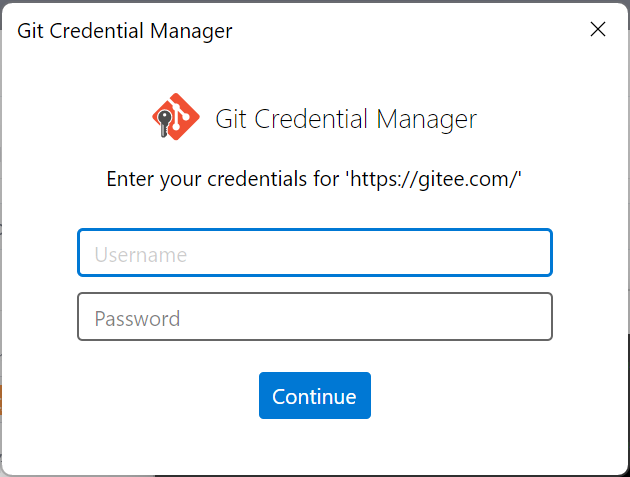Click the 'https://gitee.com/' URL text
Screen dimensions: 630x477
point(434,180)
